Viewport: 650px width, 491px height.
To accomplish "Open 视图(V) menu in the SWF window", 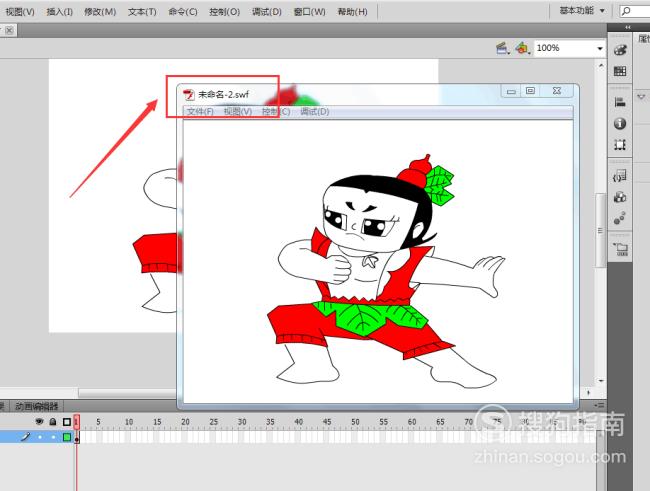I will (x=238, y=111).
